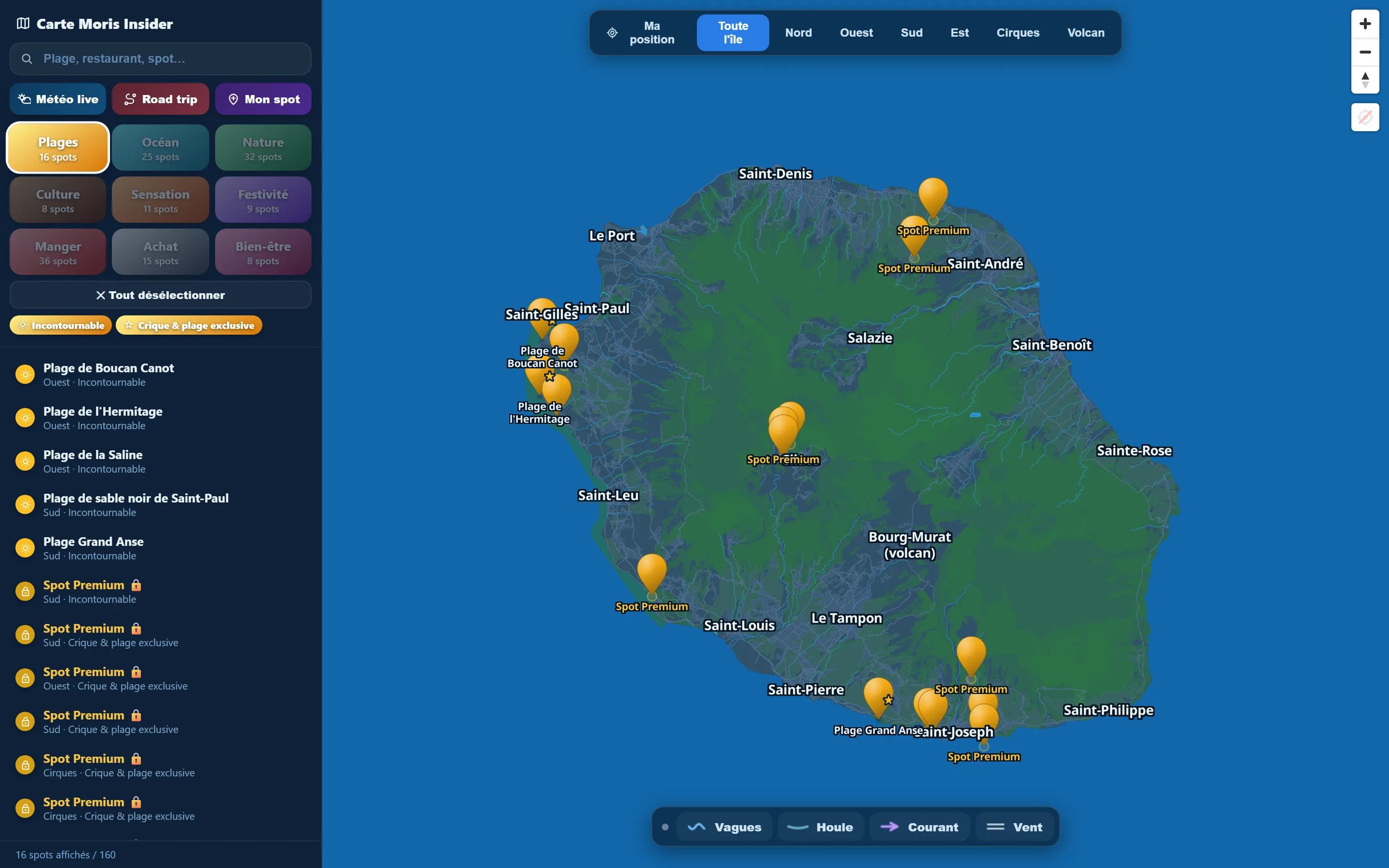This screenshot has height=868, width=1389.
Task: Focus the Plage, restaurant, spot search field
Action: point(160,58)
